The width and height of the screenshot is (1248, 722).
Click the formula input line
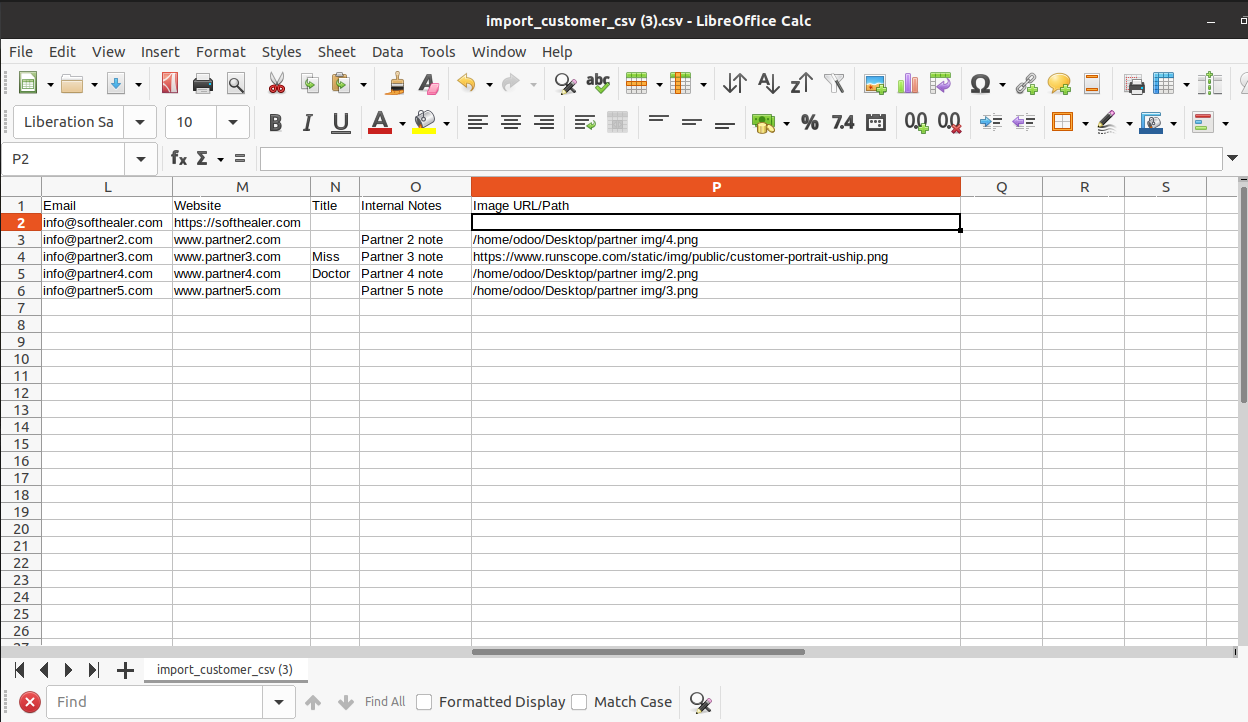[x=740, y=158]
